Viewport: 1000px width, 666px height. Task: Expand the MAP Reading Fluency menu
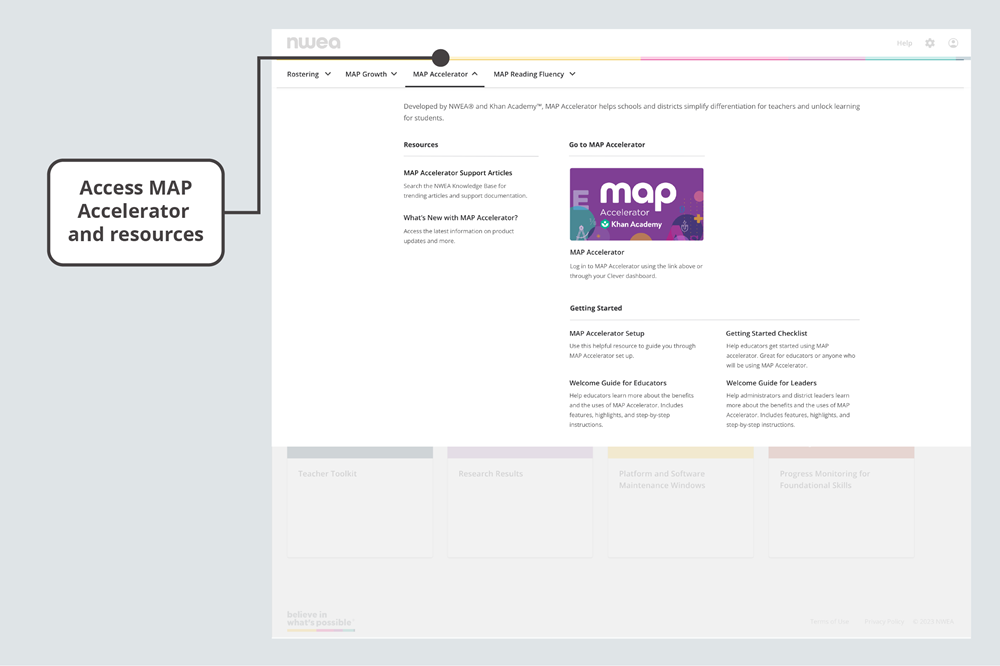coord(534,74)
